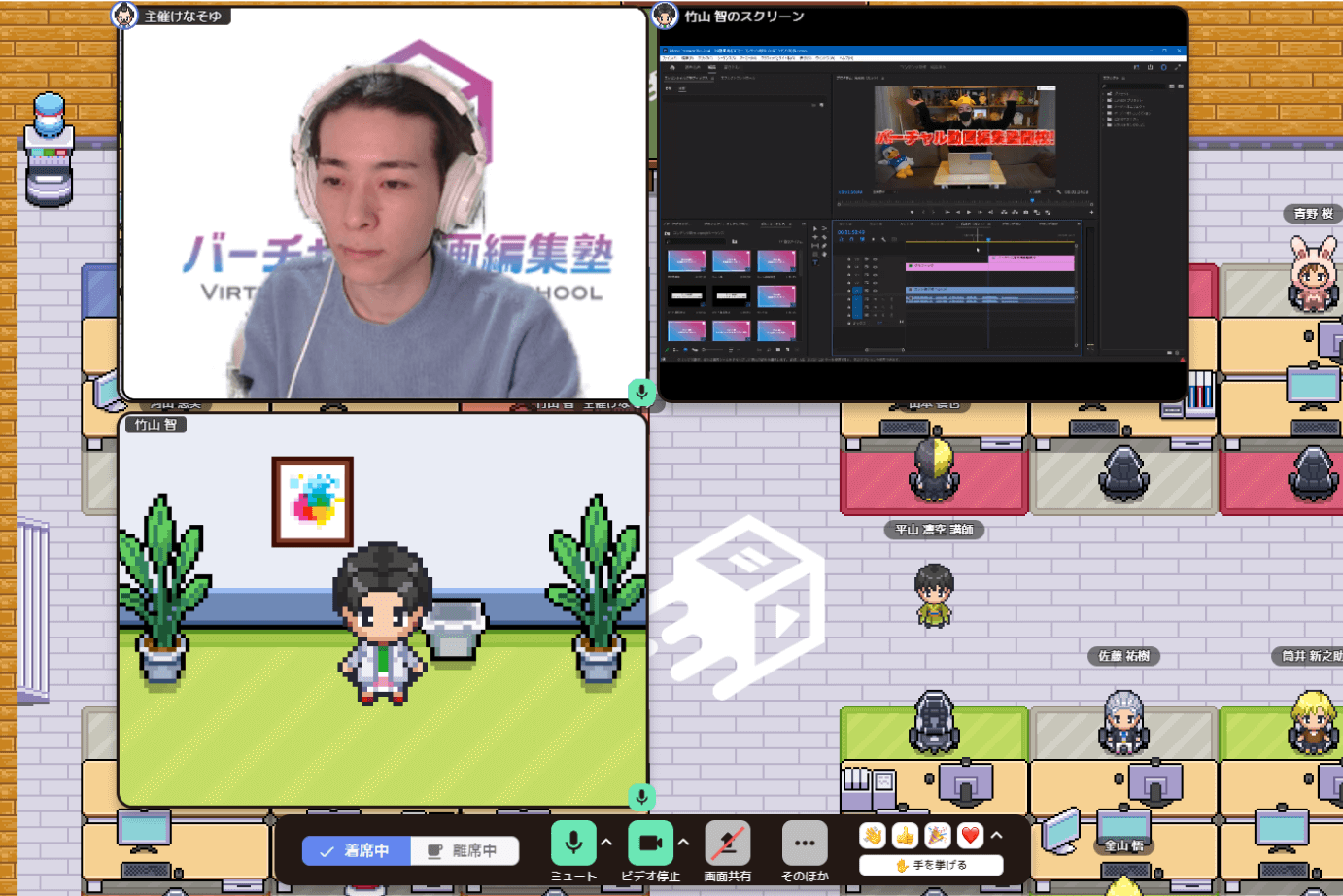Image resolution: width=1343 pixels, height=896 pixels.
Task: Send the thumbs up reaction
Action: [x=905, y=836]
